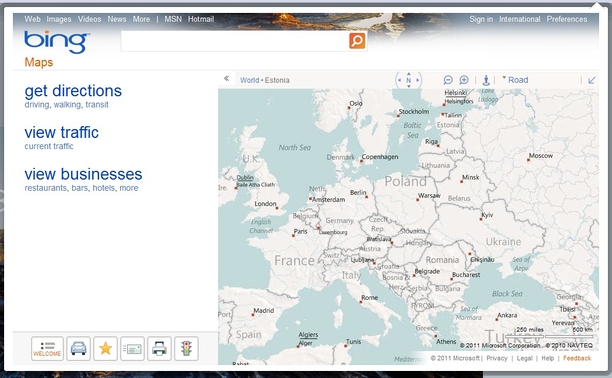Click the traffic light icon
The width and height of the screenshot is (612, 378).
(x=186, y=348)
